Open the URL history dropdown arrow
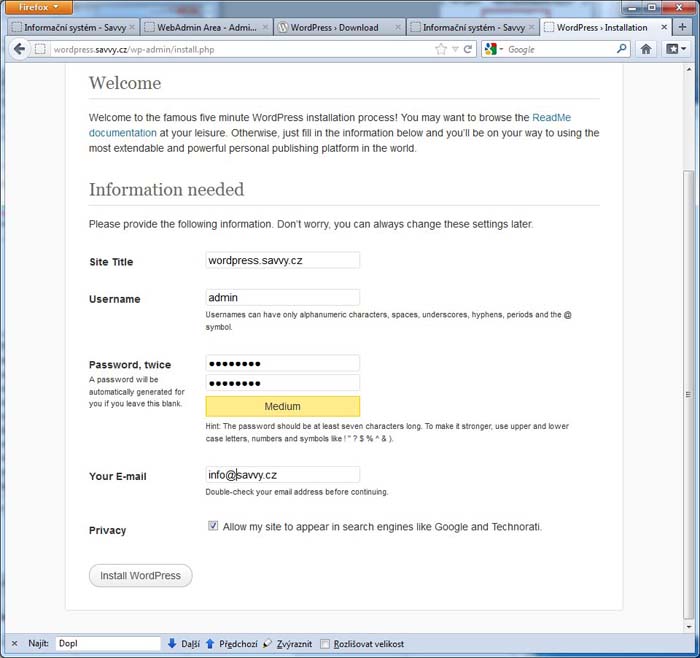This screenshot has height=658, width=700. [x=455, y=49]
